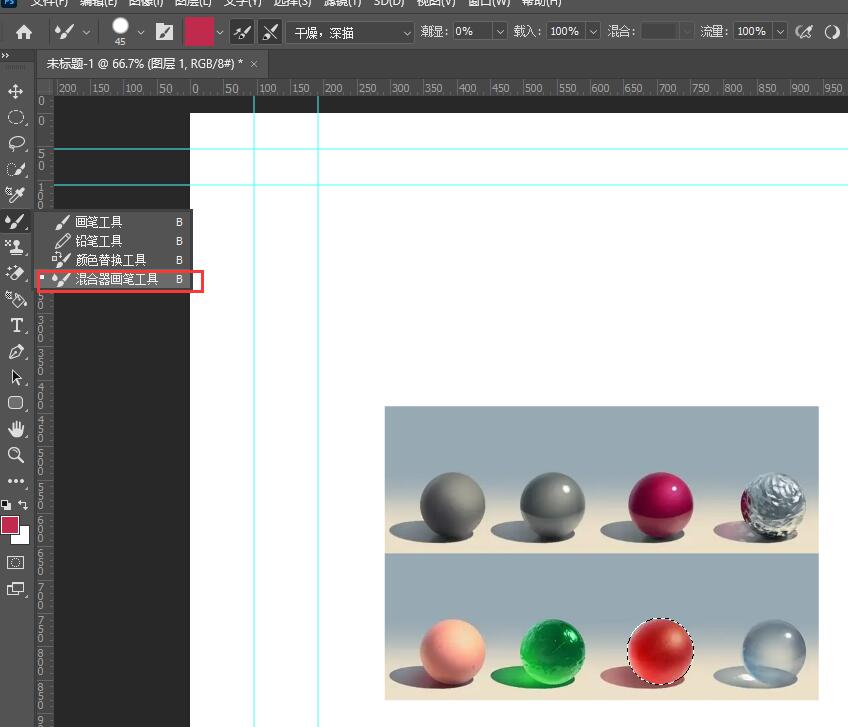
Task: Reset to default foreground and background colors
Action: pyautogui.click(x=6, y=505)
